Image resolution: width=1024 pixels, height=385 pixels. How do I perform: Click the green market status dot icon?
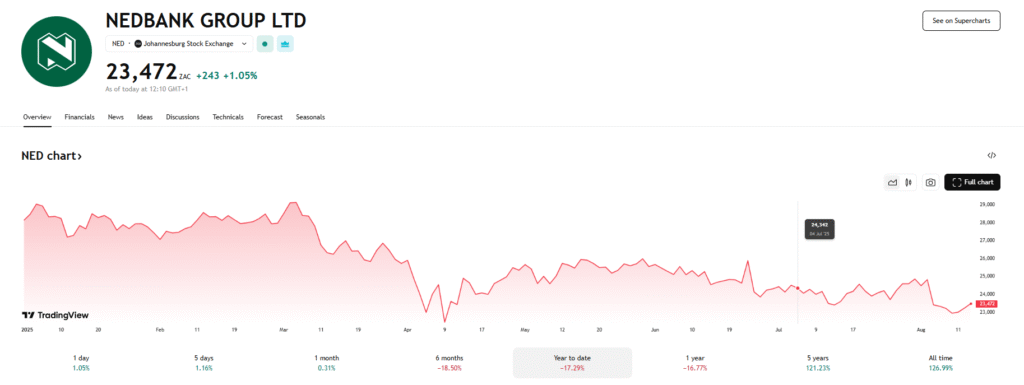264,44
